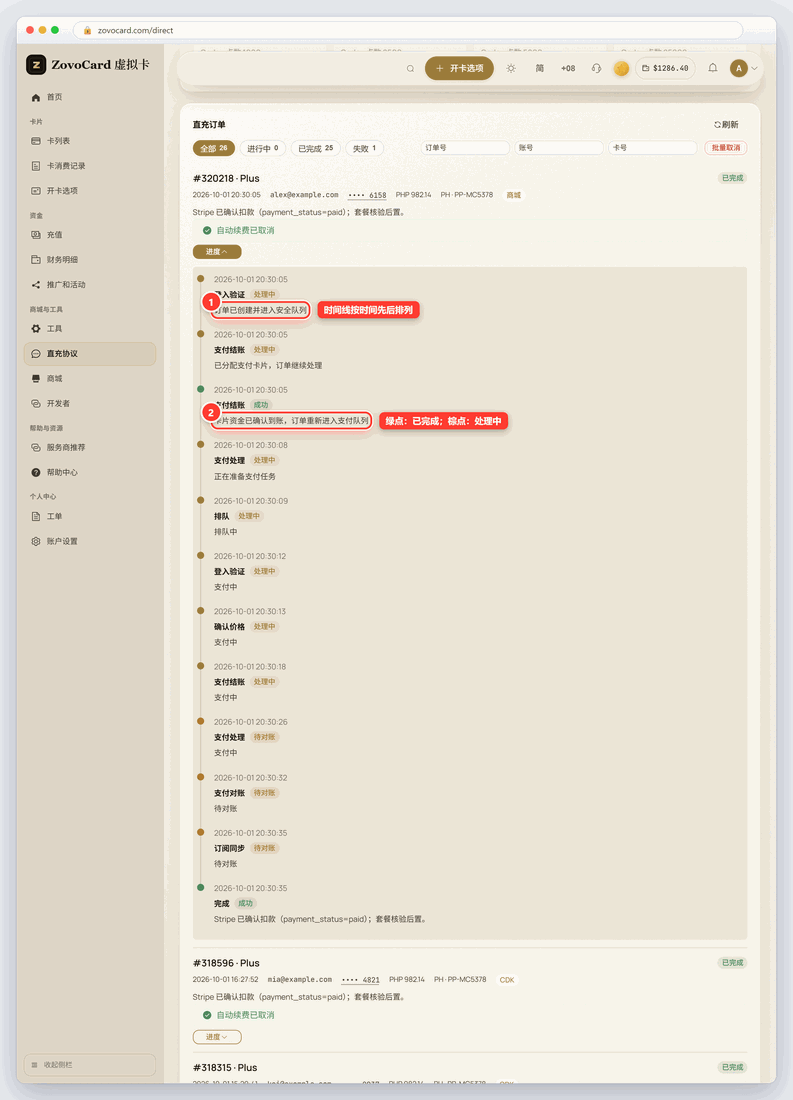
Task: Click the 确认价格 timeline step
Action: (229, 627)
